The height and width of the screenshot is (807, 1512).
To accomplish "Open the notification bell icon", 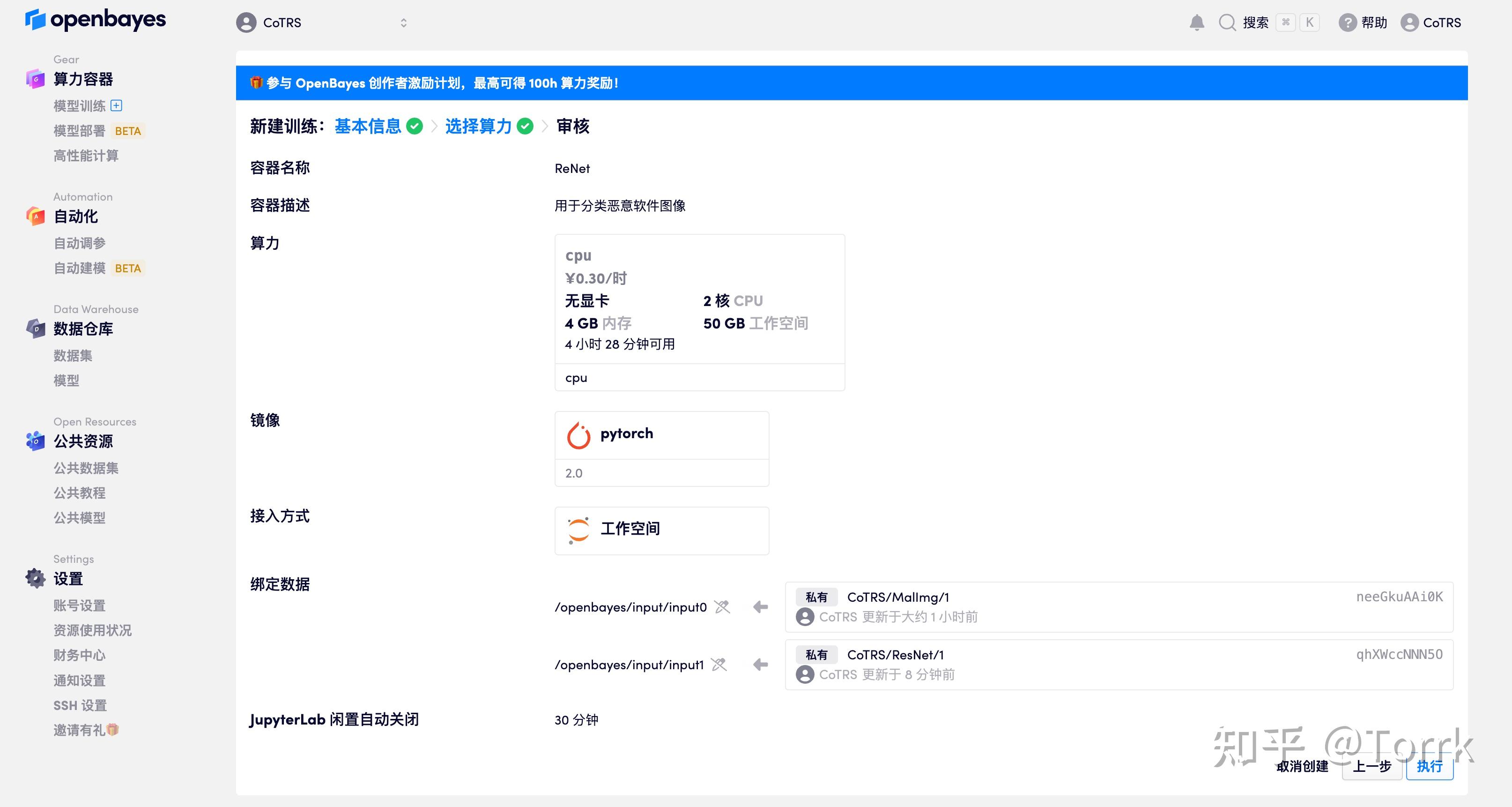I will click(1198, 22).
